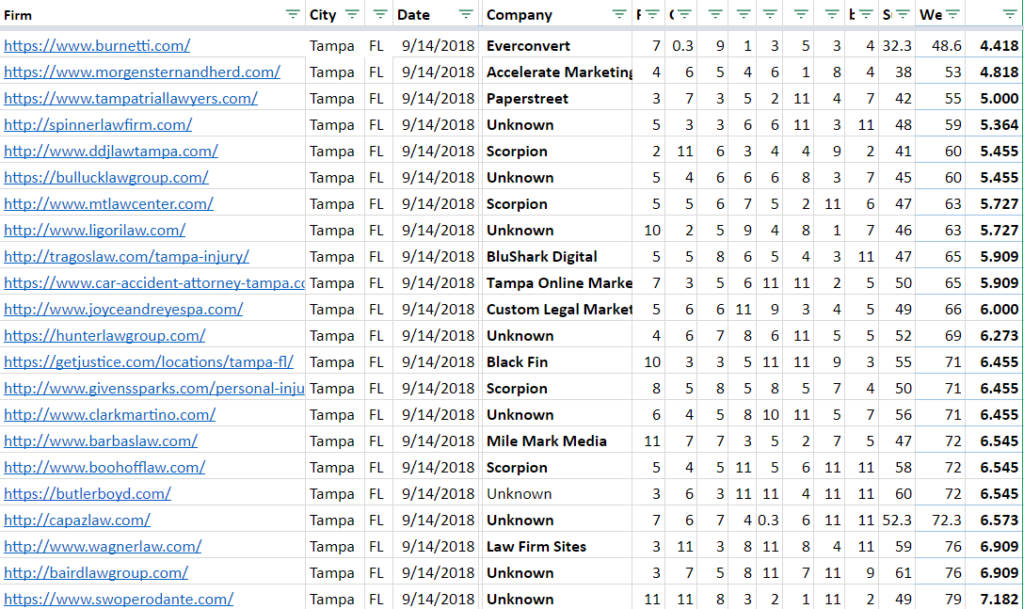
Task: Click the score cell 5.000
Action: tap(993, 99)
